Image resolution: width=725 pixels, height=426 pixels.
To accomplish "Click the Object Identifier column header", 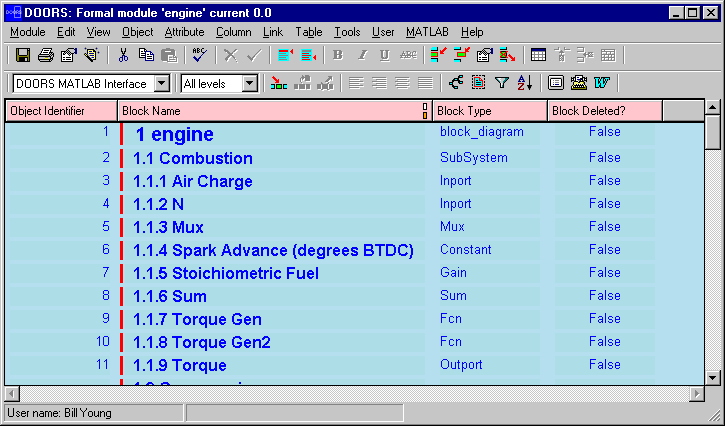I will 61,111.
